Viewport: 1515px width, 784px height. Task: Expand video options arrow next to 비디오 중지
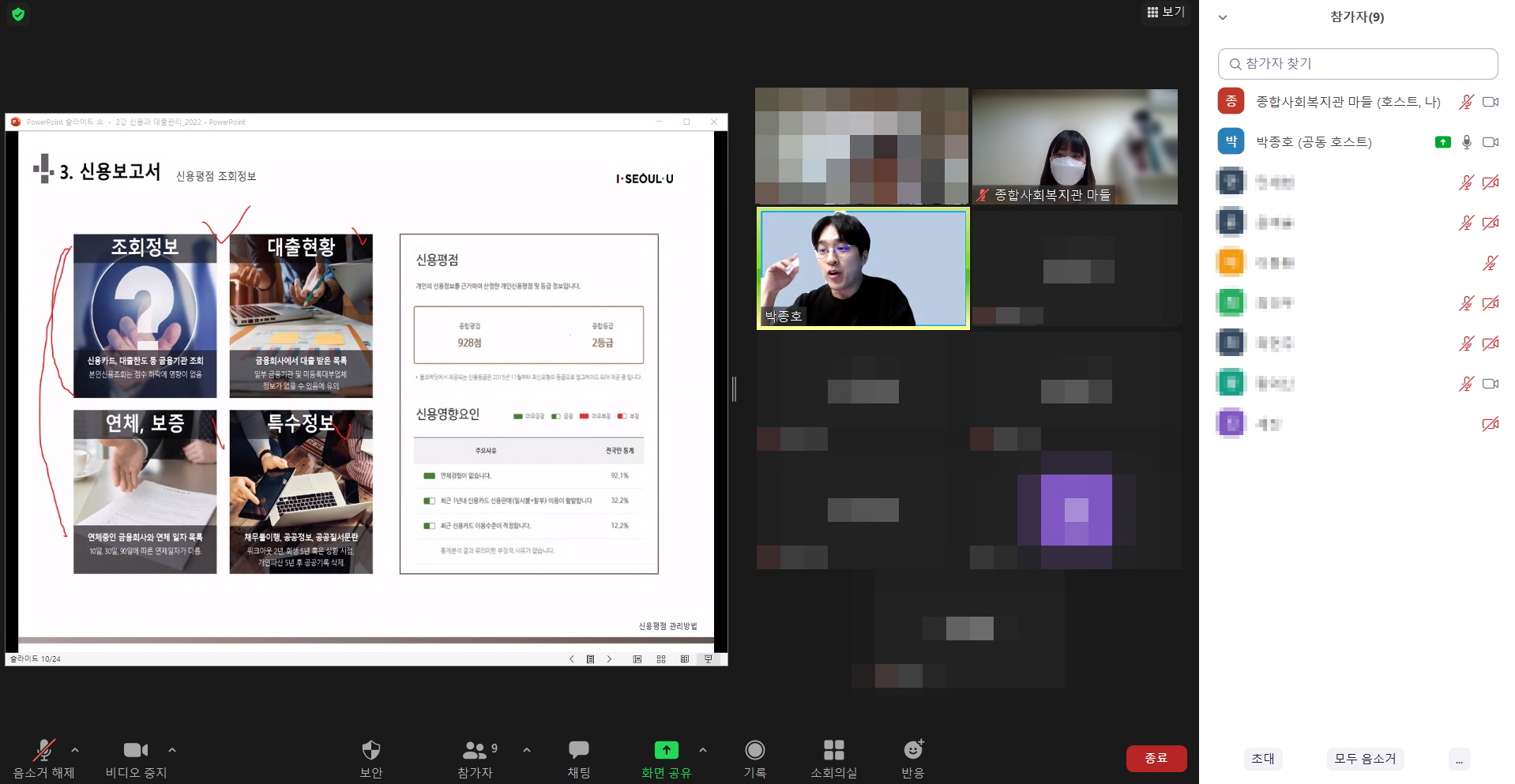pyautogui.click(x=172, y=750)
